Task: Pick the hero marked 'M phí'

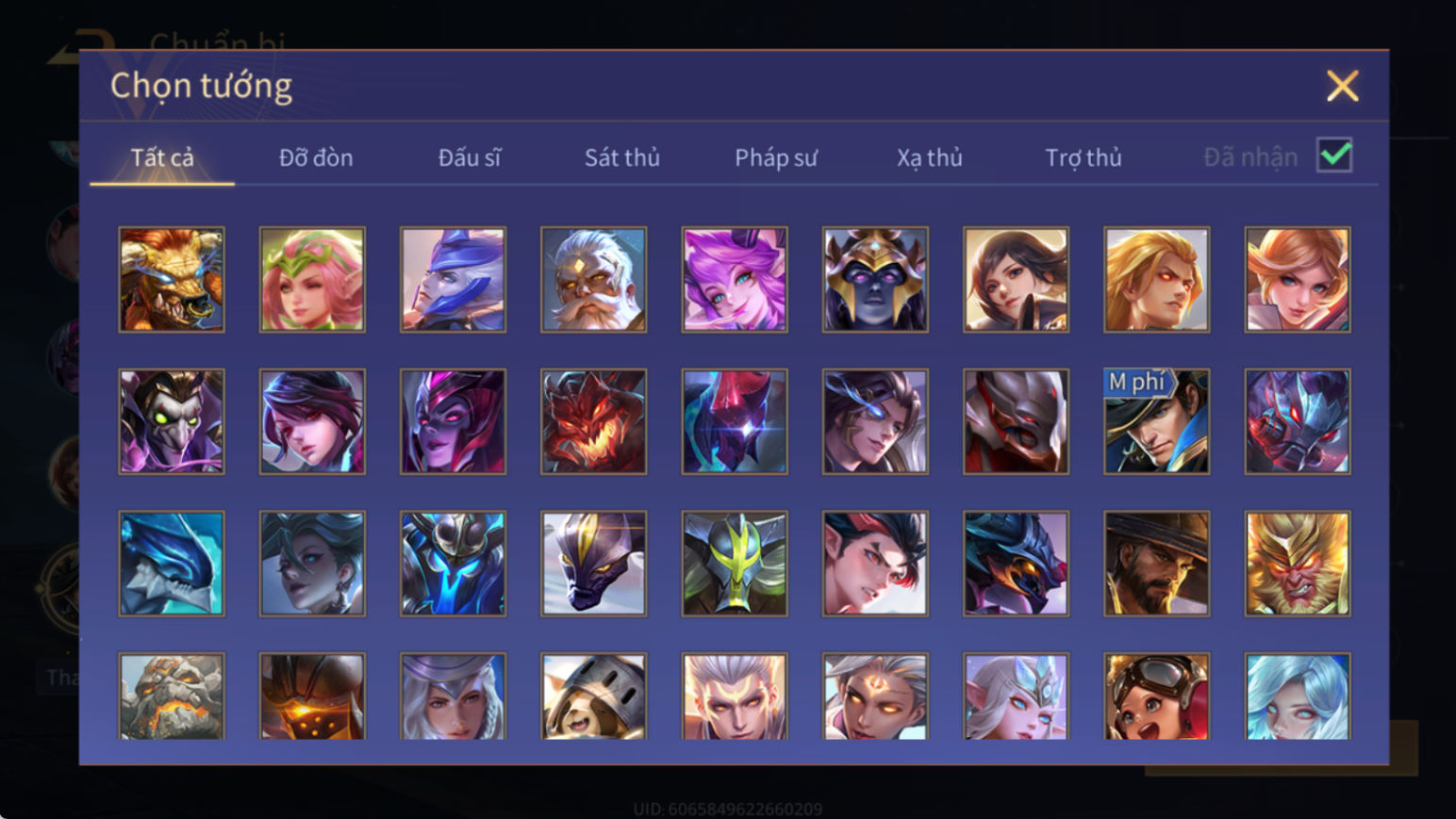Action: pos(1157,421)
